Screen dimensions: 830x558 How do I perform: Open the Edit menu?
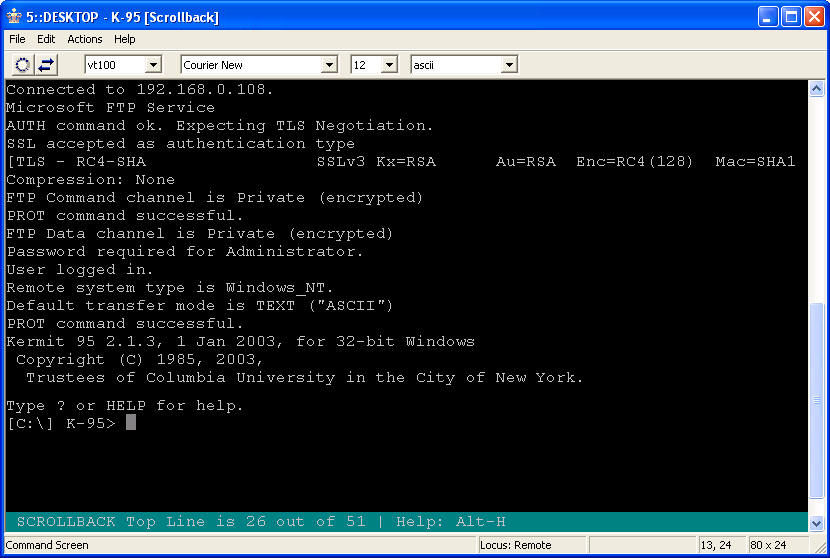pos(46,39)
